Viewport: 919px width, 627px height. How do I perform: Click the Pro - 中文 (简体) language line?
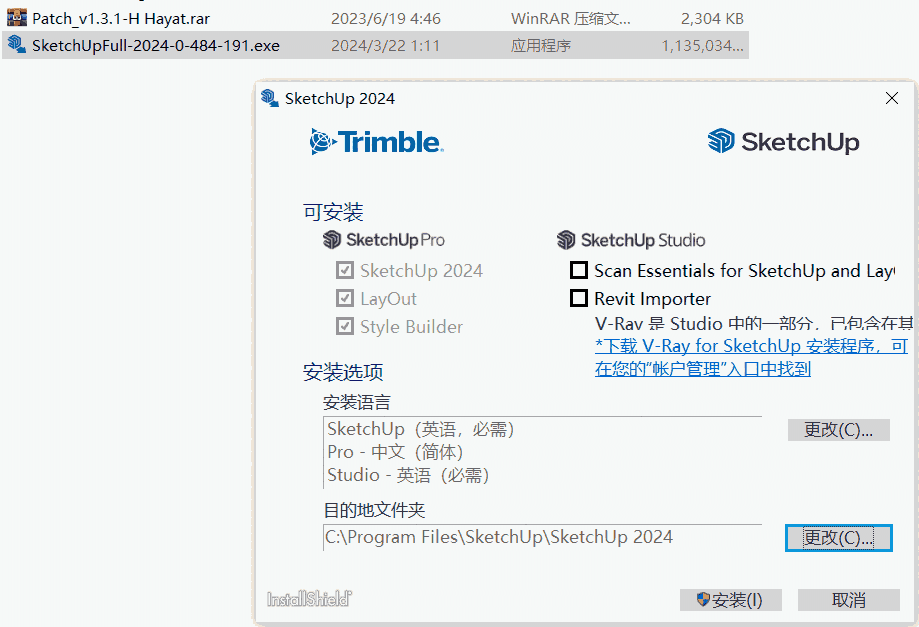(x=396, y=452)
